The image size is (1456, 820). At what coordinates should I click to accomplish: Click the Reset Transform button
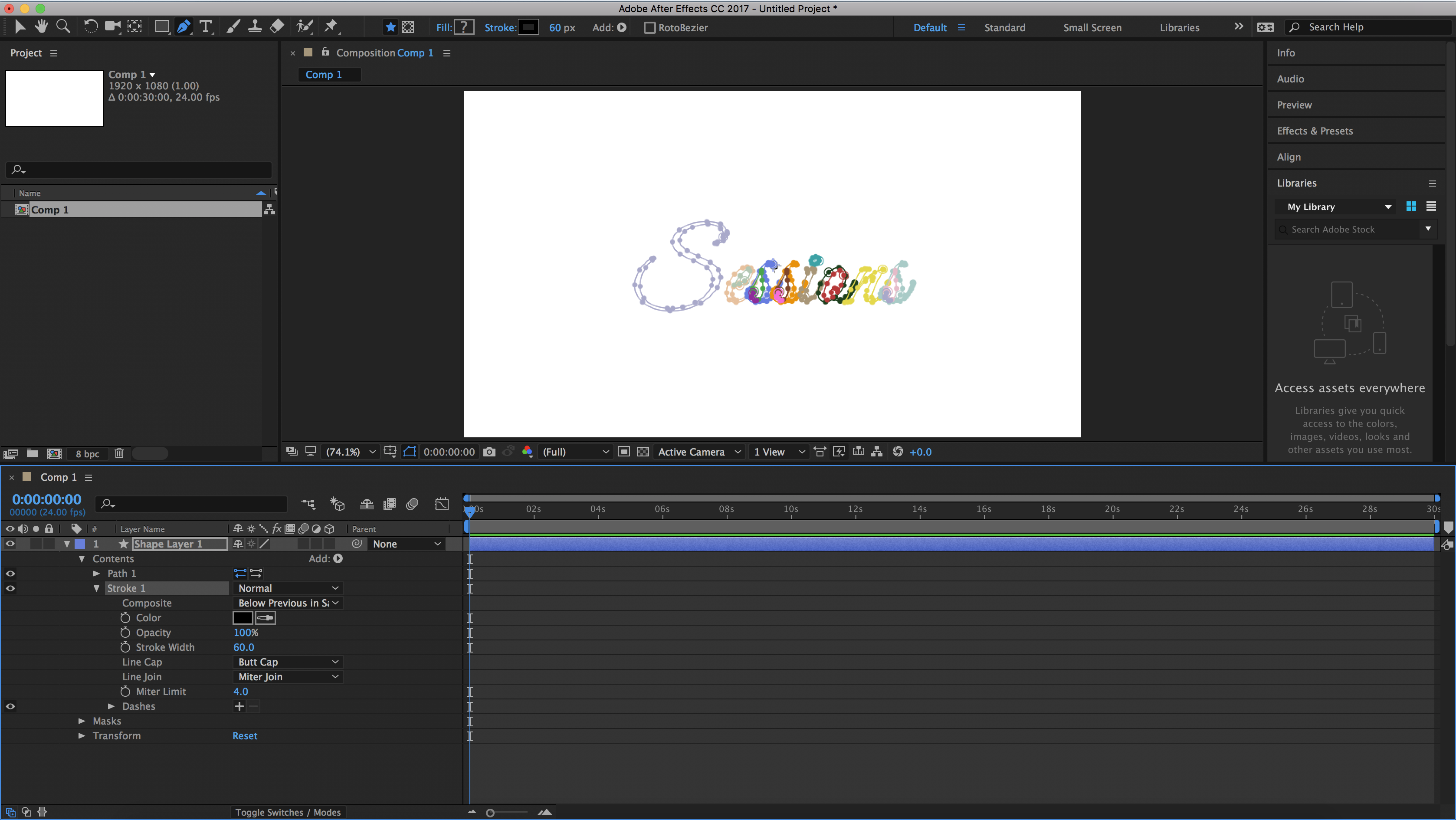tap(245, 735)
